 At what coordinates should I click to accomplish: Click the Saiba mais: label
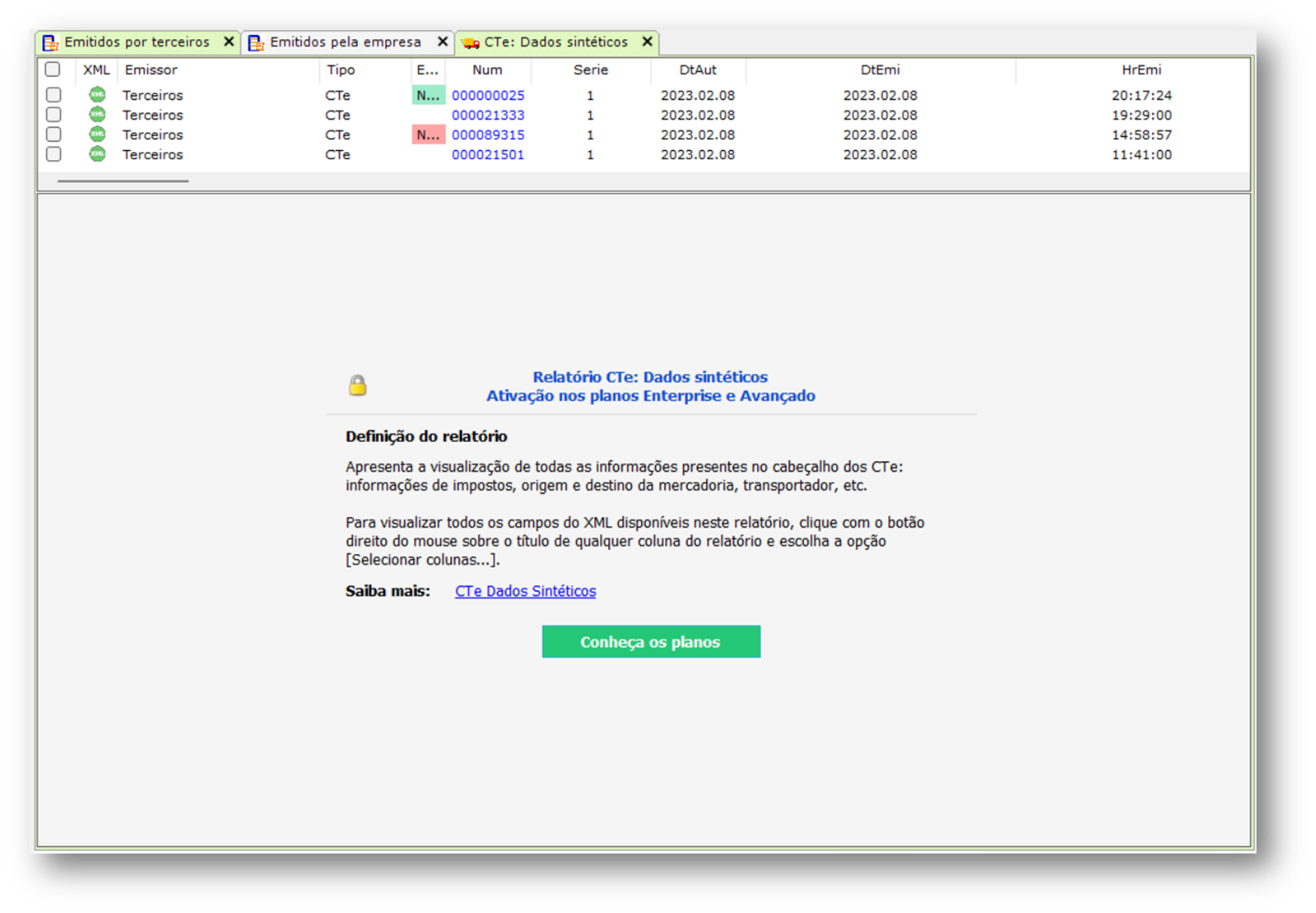click(x=388, y=591)
